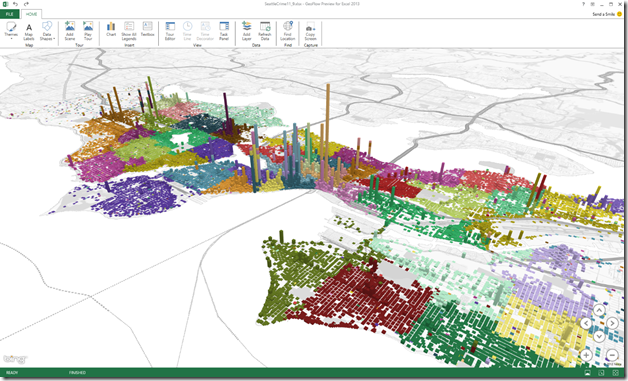Zoom in with the plus button

click(586, 355)
